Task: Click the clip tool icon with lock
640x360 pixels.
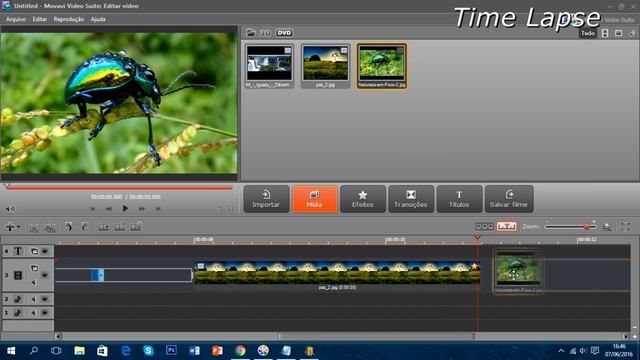Action: click(x=136, y=226)
